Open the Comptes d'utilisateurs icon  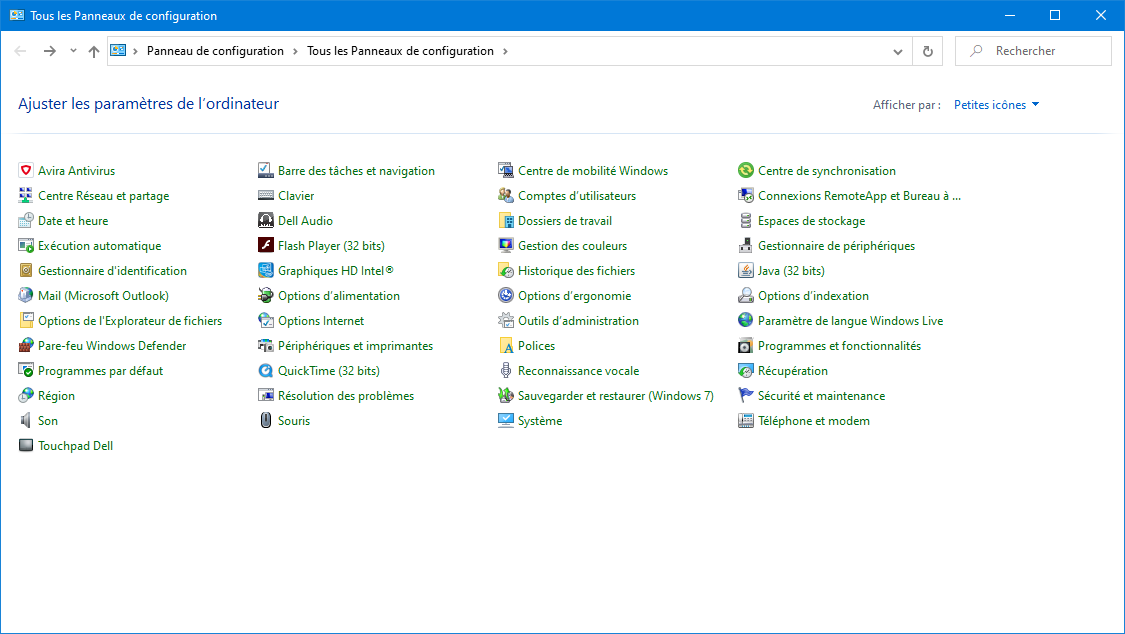pyautogui.click(x=506, y=195)
